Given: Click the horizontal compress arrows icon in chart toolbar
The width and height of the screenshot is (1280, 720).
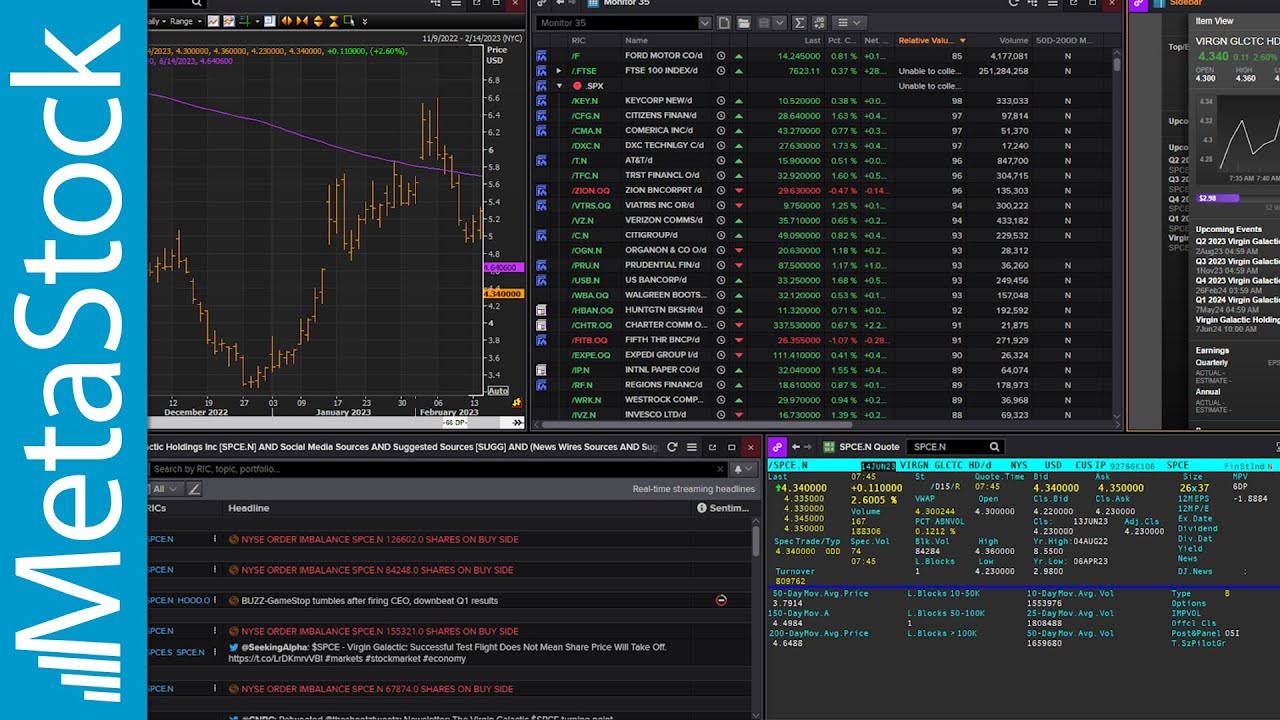Looking at the screenshot, I should pos(302,21).
